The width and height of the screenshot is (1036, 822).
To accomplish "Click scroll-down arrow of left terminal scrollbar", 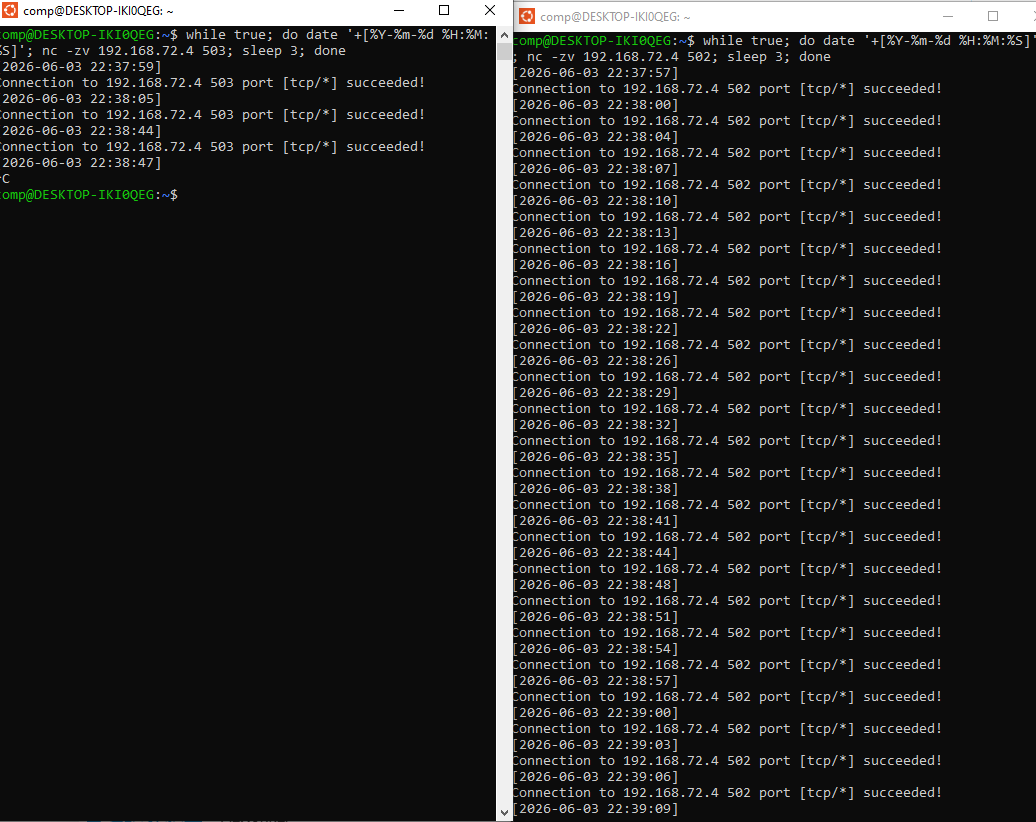I will pos(504,813).
